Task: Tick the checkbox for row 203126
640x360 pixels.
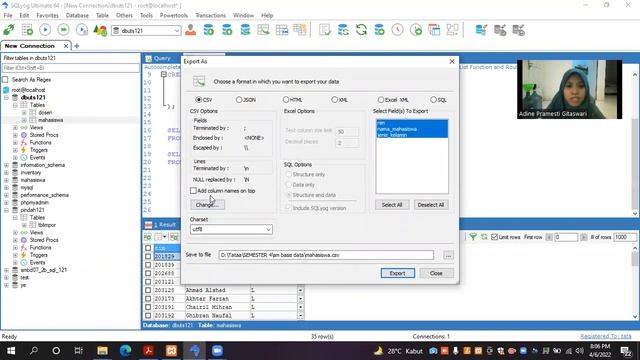Action: pos(148,290)
